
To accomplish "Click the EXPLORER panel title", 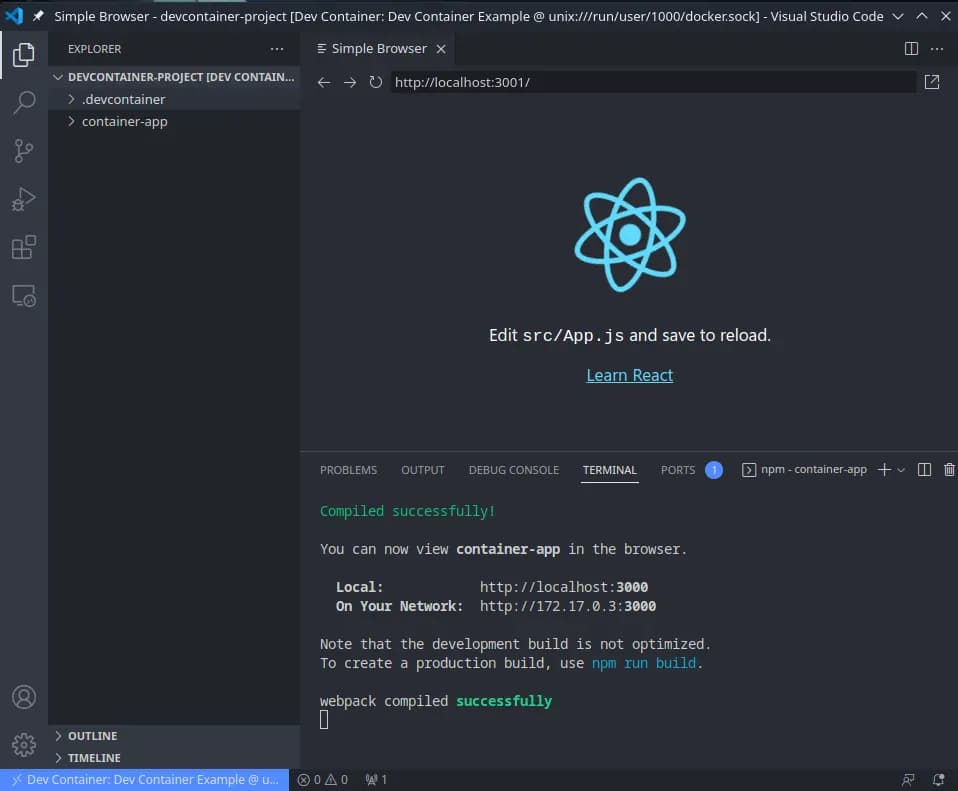I will tap(94, 49).
